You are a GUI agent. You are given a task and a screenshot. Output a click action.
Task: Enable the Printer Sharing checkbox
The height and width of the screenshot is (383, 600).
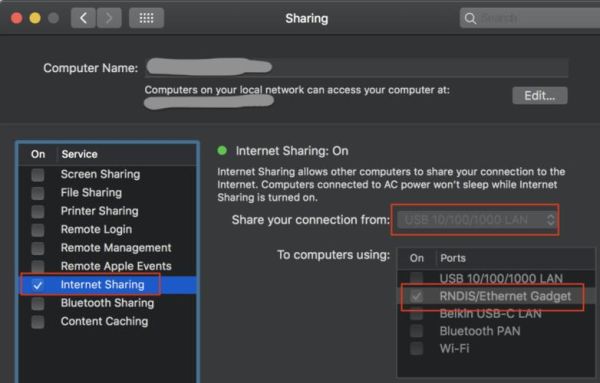(x=38, y=211)
